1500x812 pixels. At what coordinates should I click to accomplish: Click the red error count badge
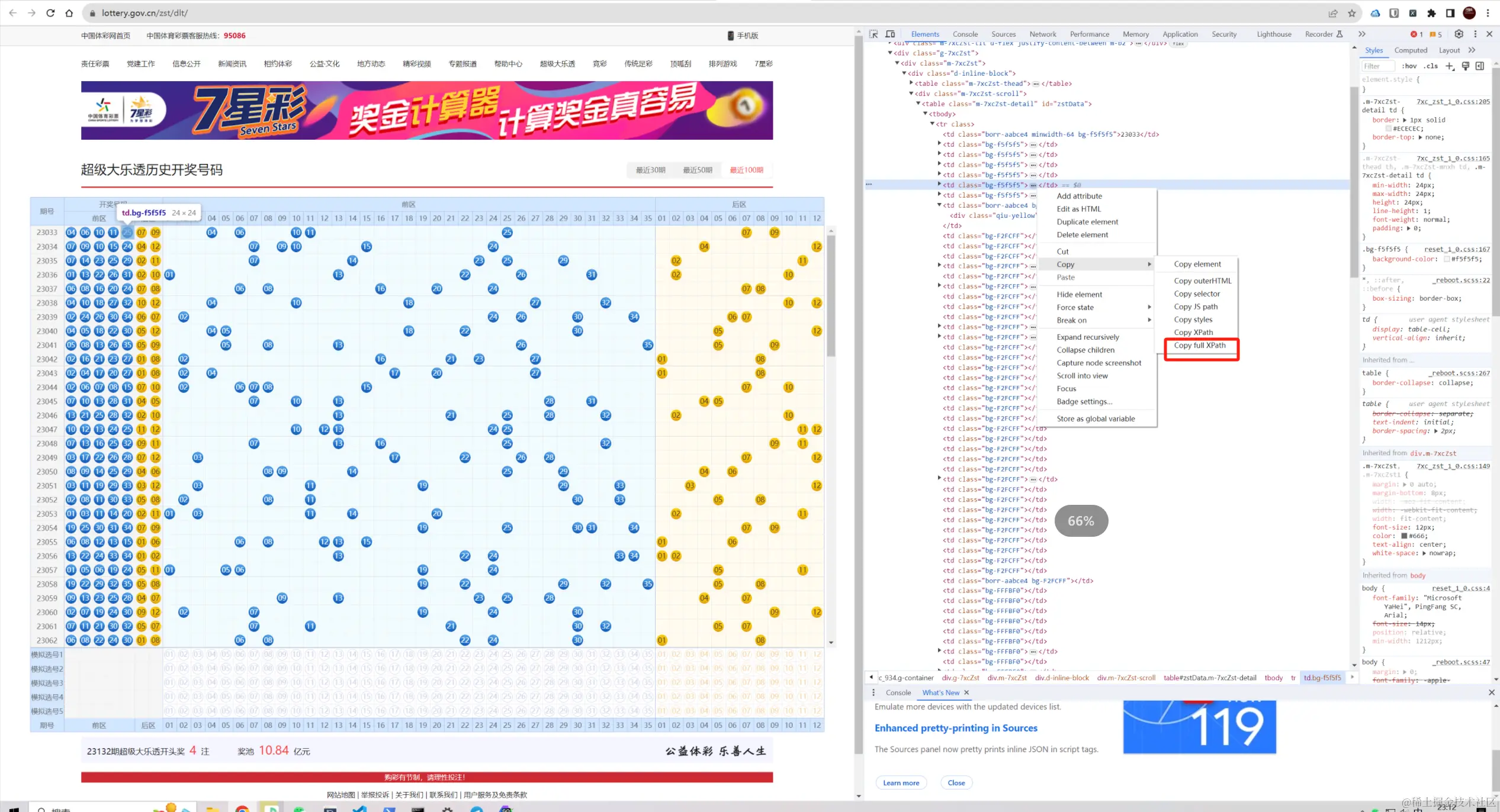[x=1417, y=34]
